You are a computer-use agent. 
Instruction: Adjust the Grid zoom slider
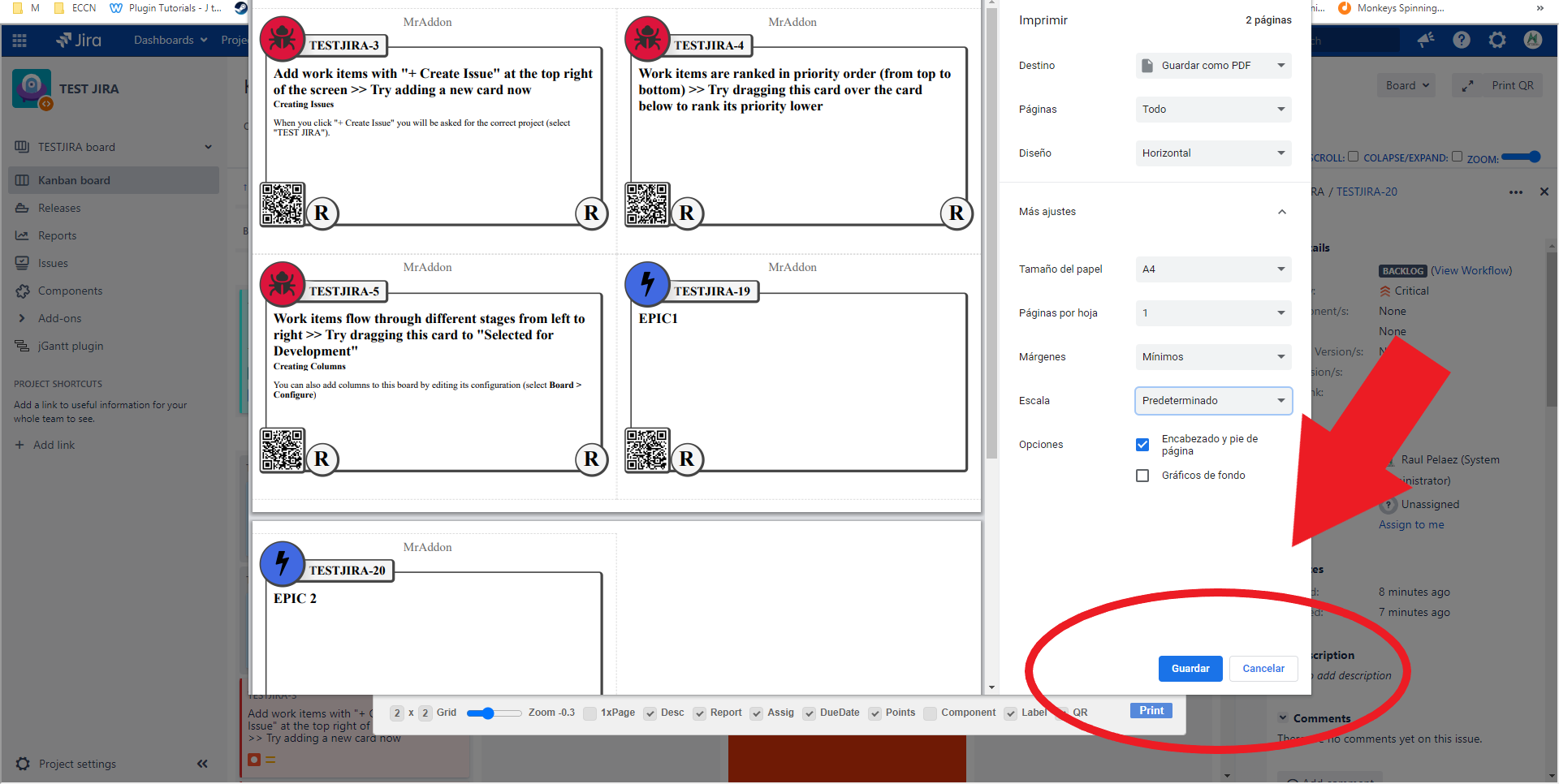click(x=487, y=713)
